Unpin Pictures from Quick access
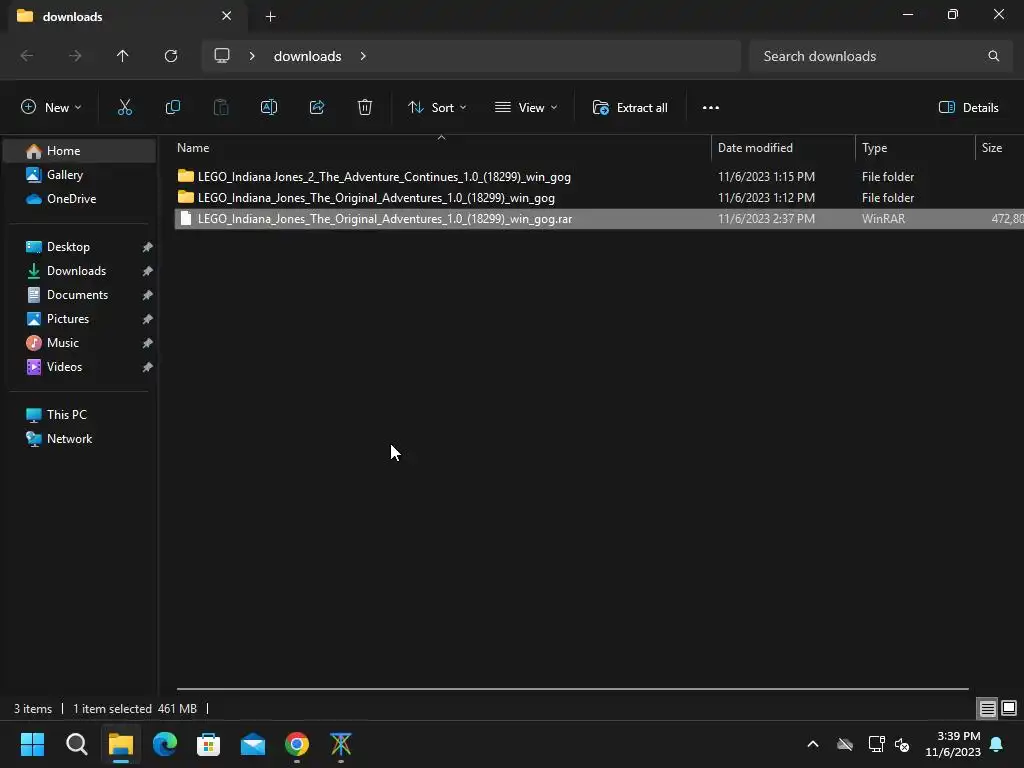This screenshot has height=768, width=1024. [148, 319]
